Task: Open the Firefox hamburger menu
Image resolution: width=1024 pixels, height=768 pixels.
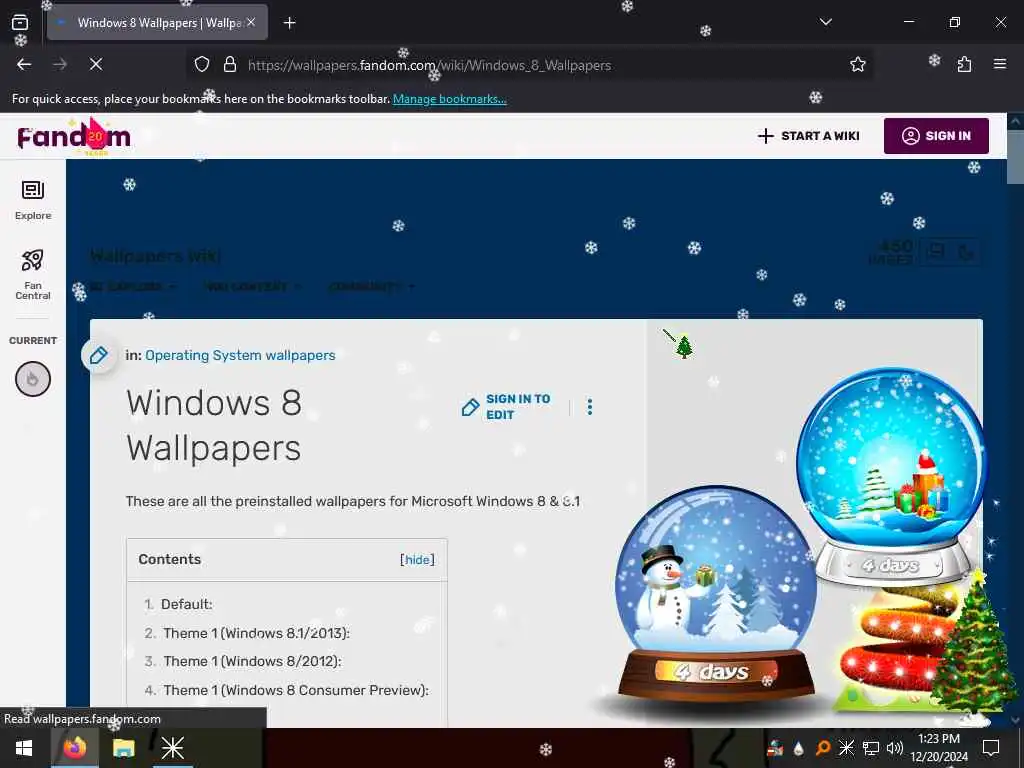Action: coord(999,64)
